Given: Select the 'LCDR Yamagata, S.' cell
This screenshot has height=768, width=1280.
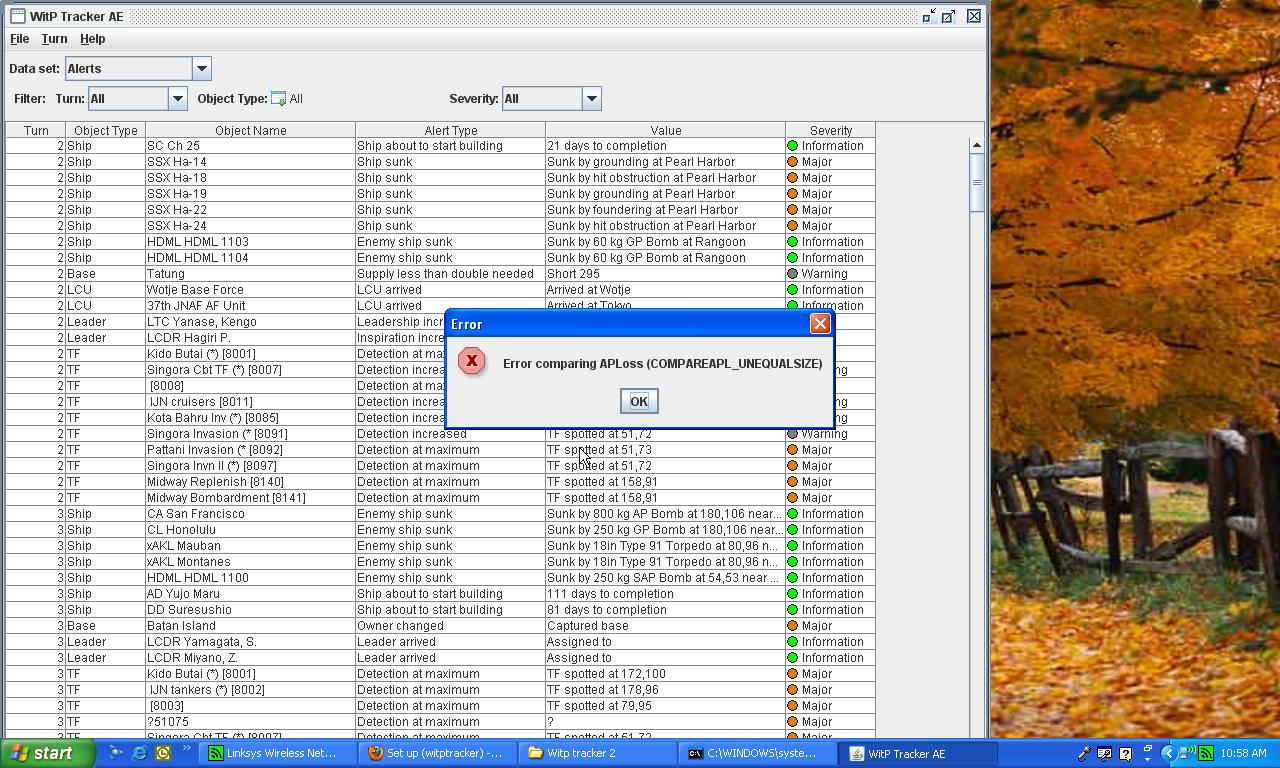Looking at the screenshot, I should (x=251, y=642).
